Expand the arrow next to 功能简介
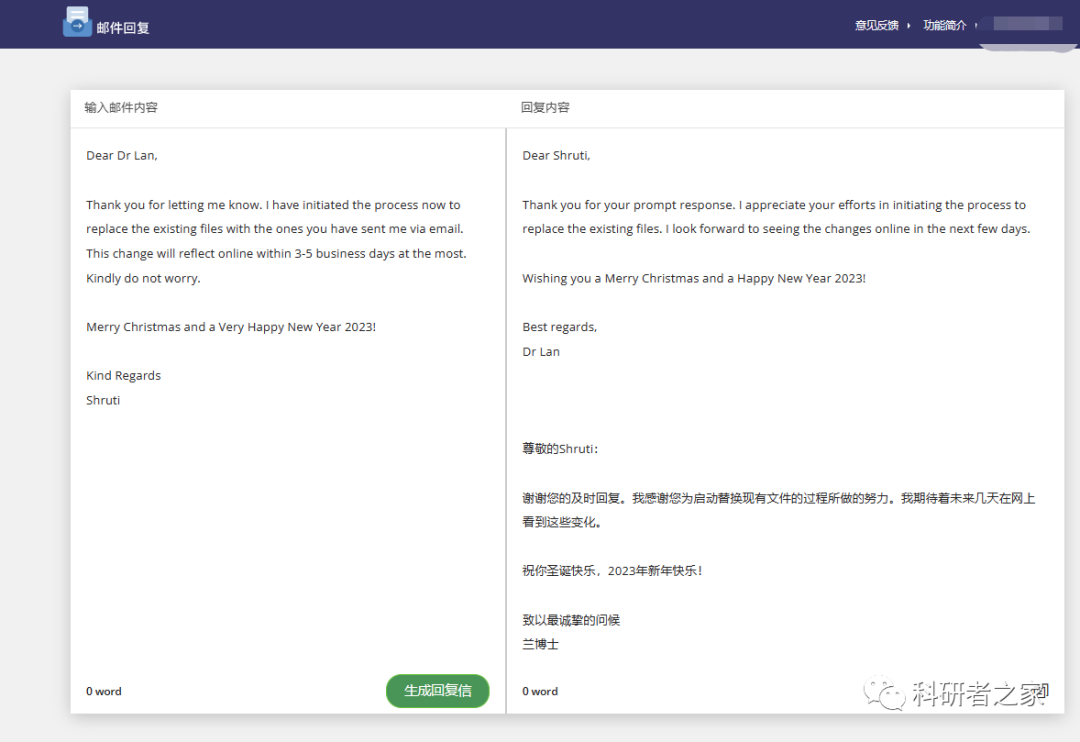 tap(973, 26)
